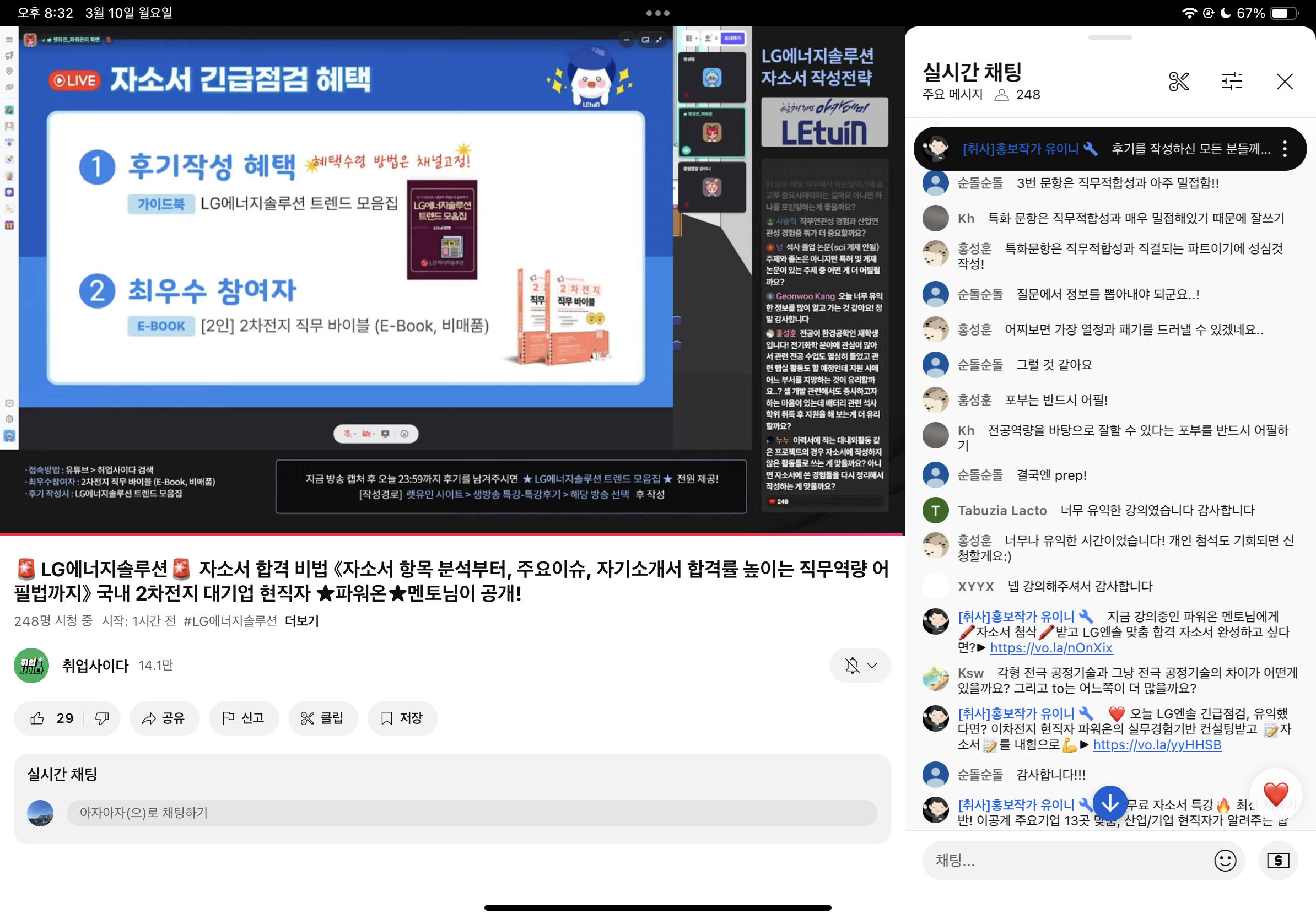
Task: Open notification bell dropdown for channel
Action: click(x=860, y=665)
